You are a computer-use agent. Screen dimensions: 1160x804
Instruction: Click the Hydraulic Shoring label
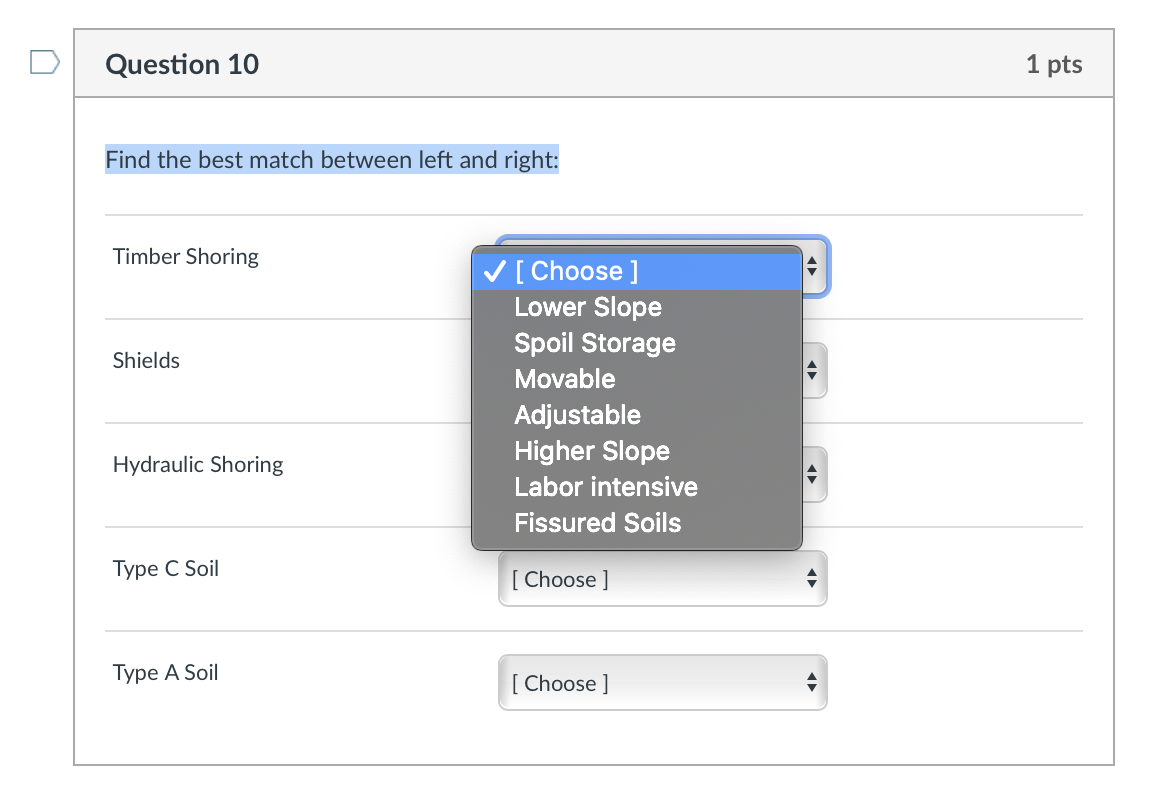(x=198, y=465)
